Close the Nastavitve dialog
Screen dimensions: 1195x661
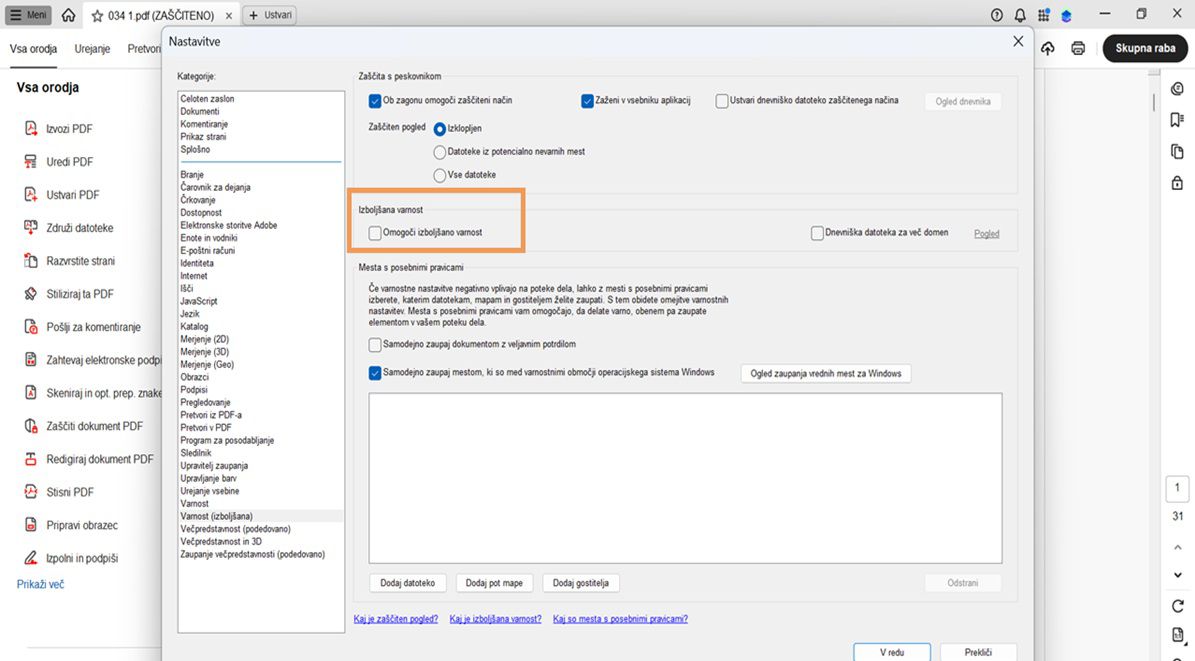1018,41
